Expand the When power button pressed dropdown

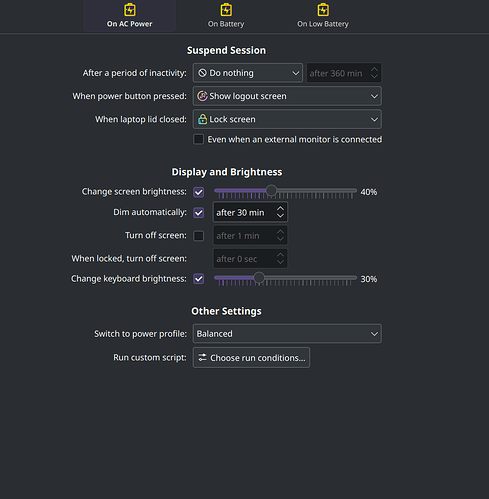click(287, 96)
